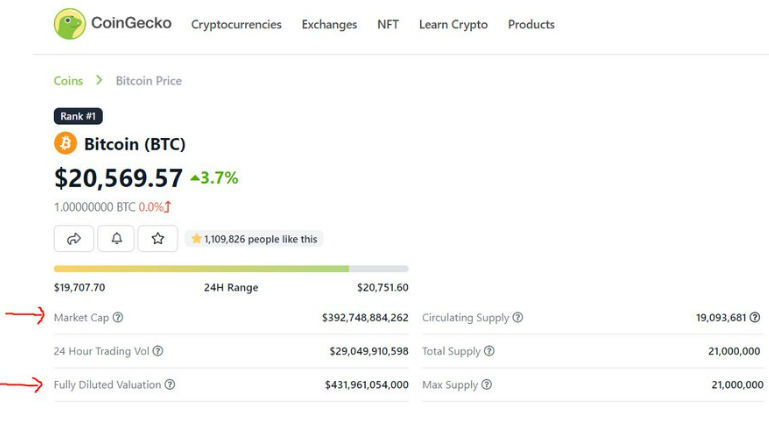The width and height of the screenshot is (769, 430).
Task: Open the Exchanges menu
Action: tap(329, 25)
